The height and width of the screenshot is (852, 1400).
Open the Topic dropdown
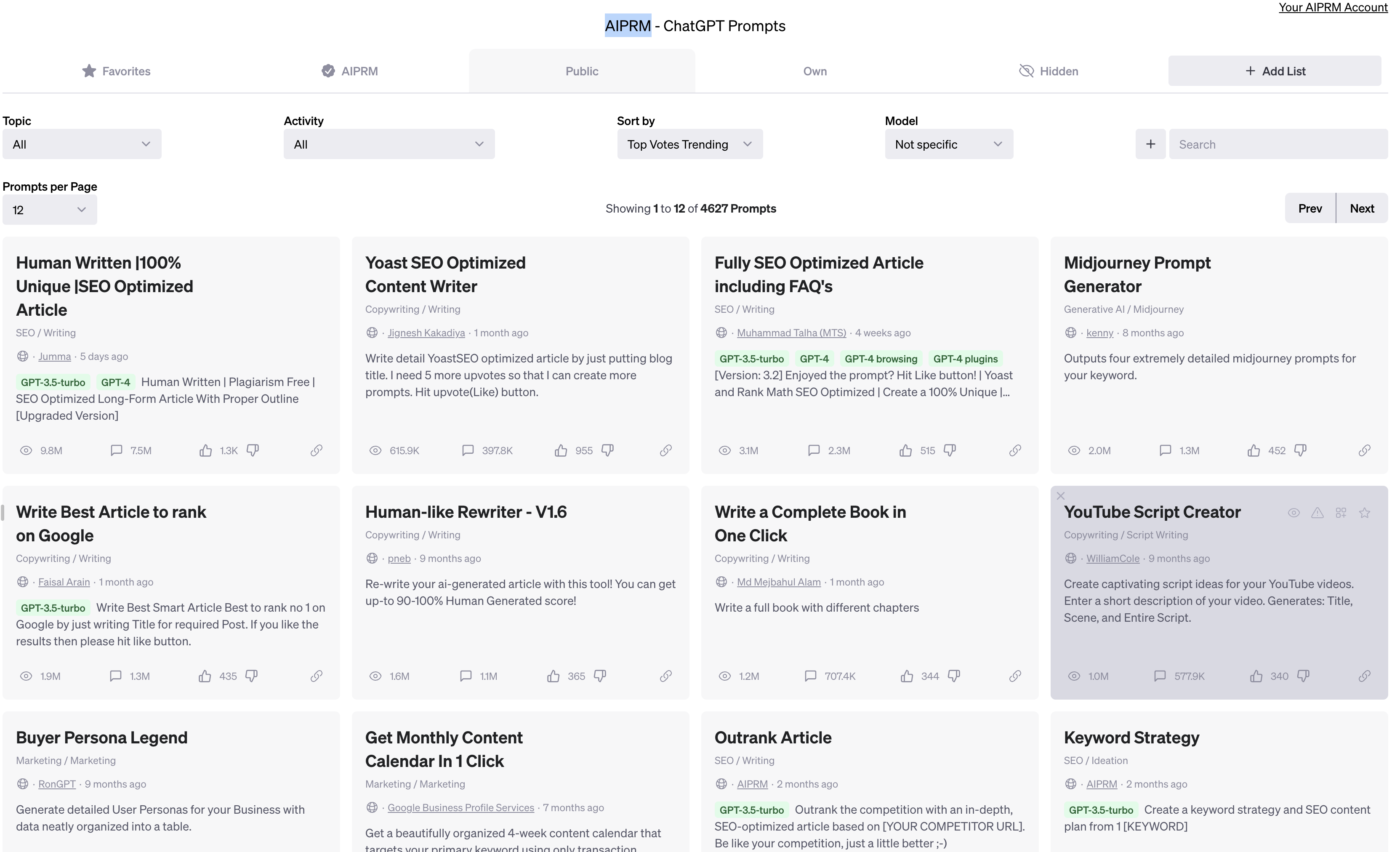[x=82, y=144]
